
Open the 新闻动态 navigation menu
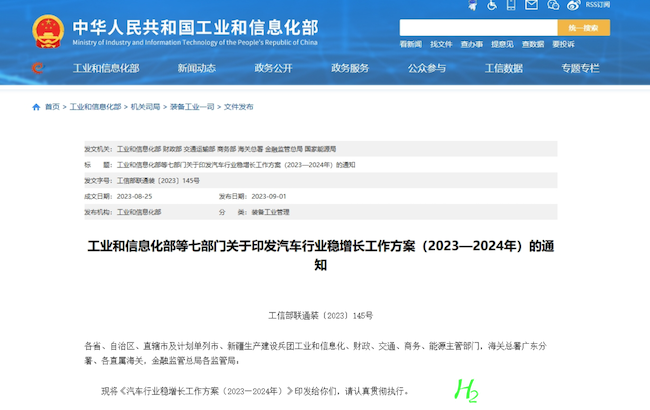click(x=196, y=68)
